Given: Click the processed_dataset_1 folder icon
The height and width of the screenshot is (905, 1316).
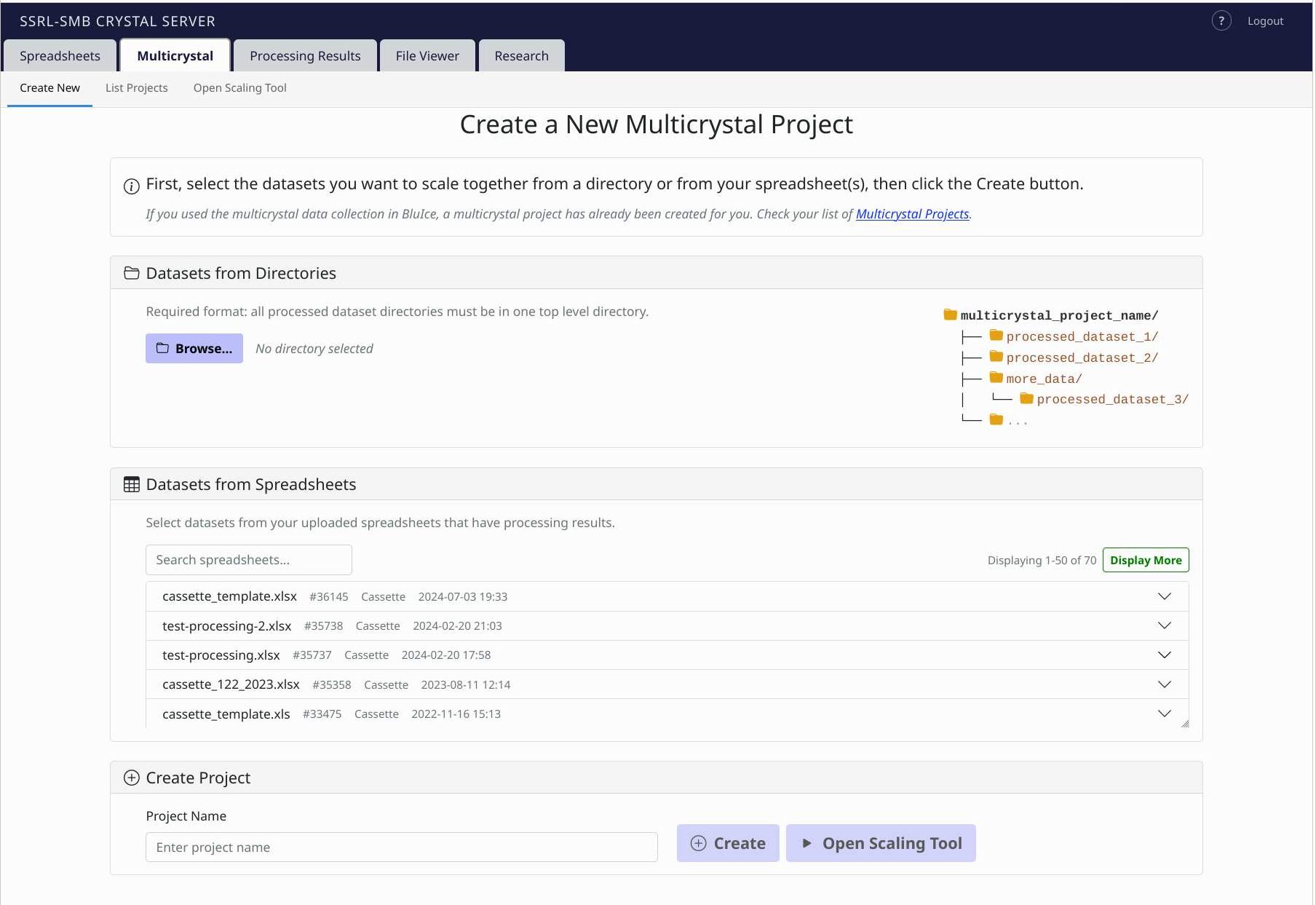Looking at the screenshot, I should click(996, 336).
